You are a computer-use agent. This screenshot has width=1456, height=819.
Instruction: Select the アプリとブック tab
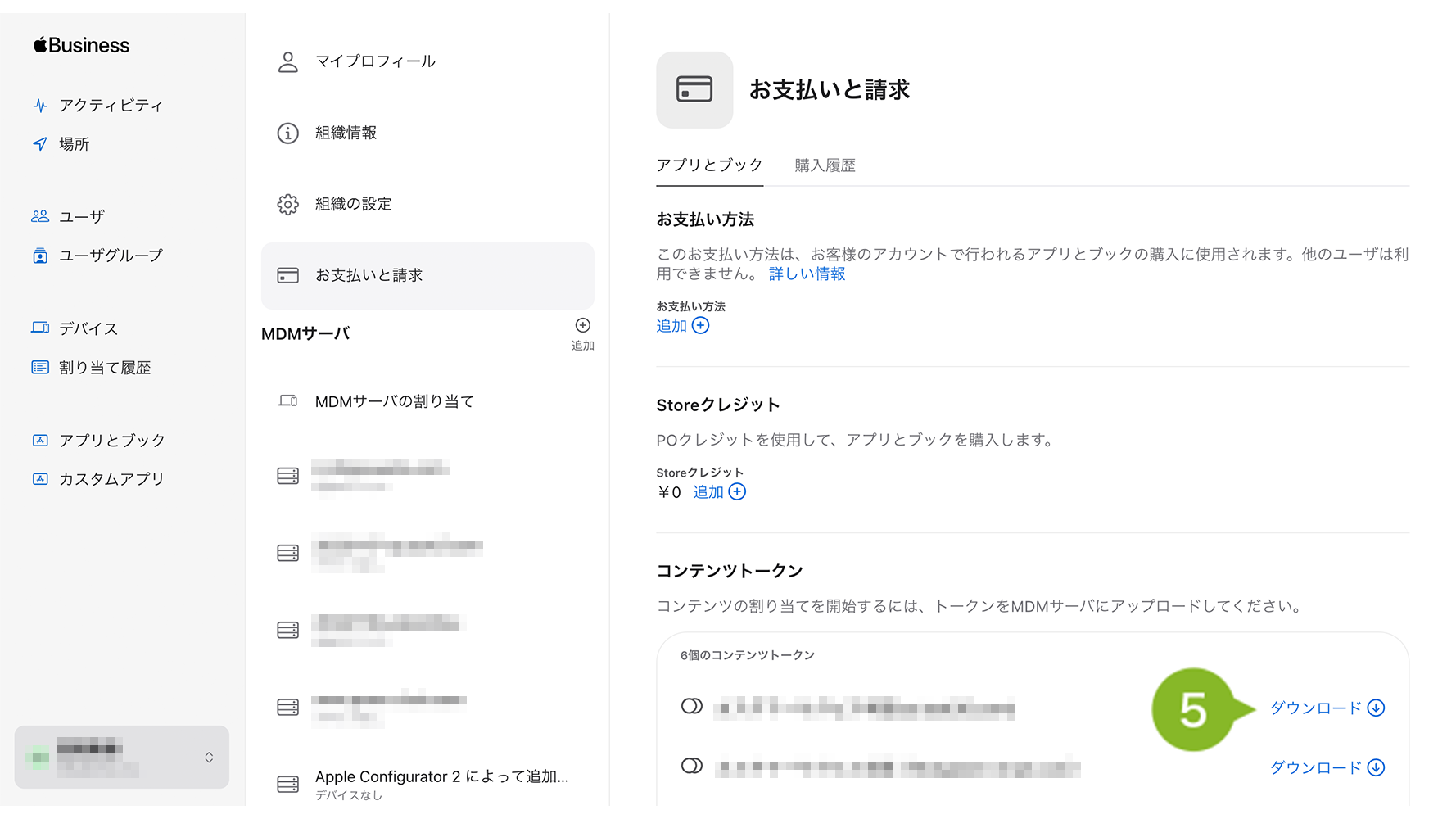[x=709, y=165]
